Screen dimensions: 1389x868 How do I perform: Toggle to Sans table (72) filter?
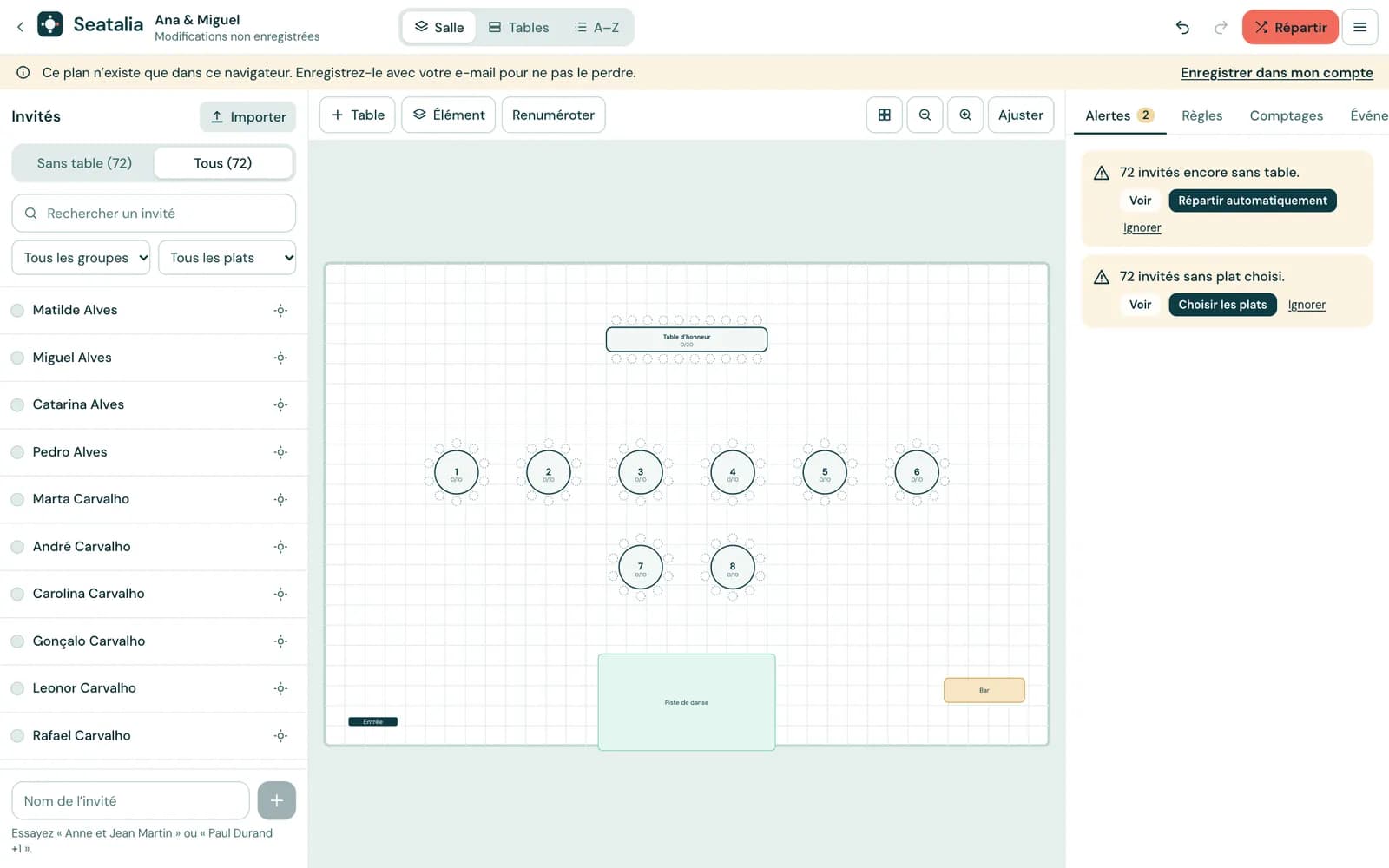(x=84, y=163)
